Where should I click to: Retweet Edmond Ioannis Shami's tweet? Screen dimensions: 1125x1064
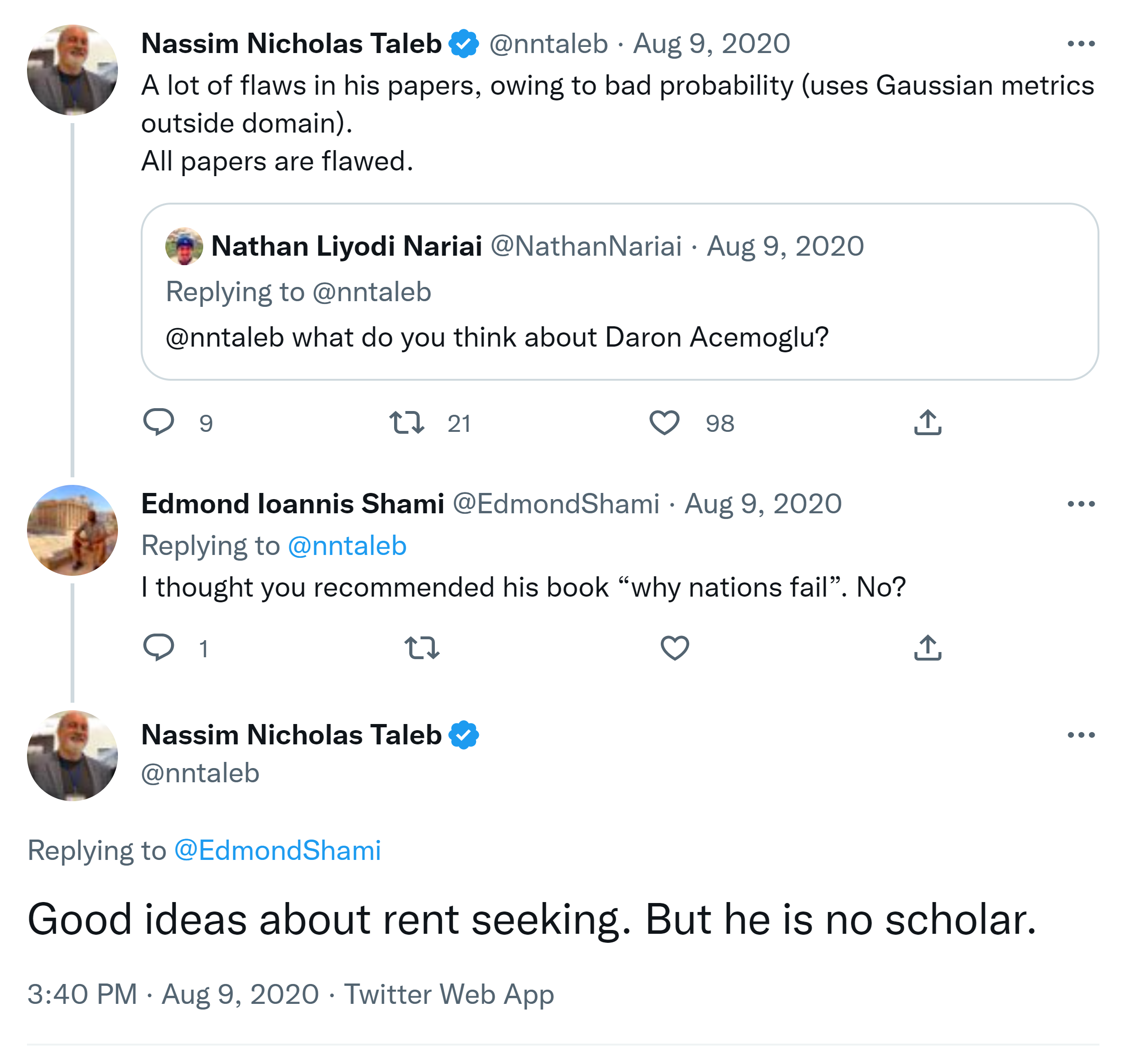[x=422, y=648]
